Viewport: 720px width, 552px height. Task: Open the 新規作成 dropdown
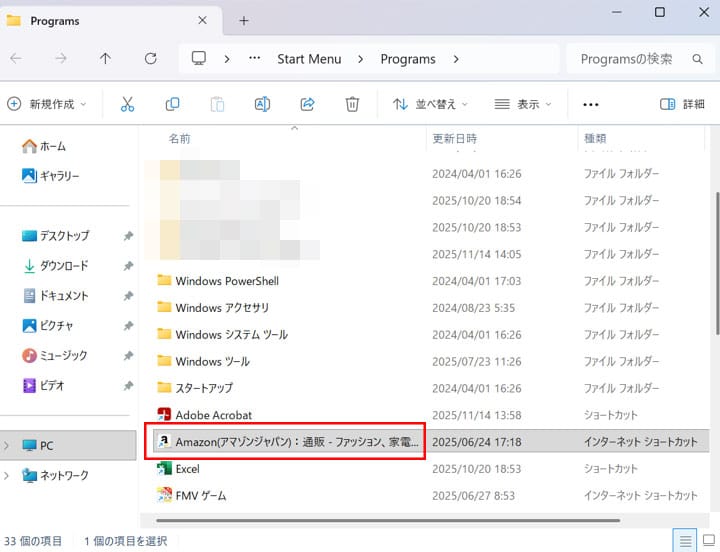click(x=47, y=104)
